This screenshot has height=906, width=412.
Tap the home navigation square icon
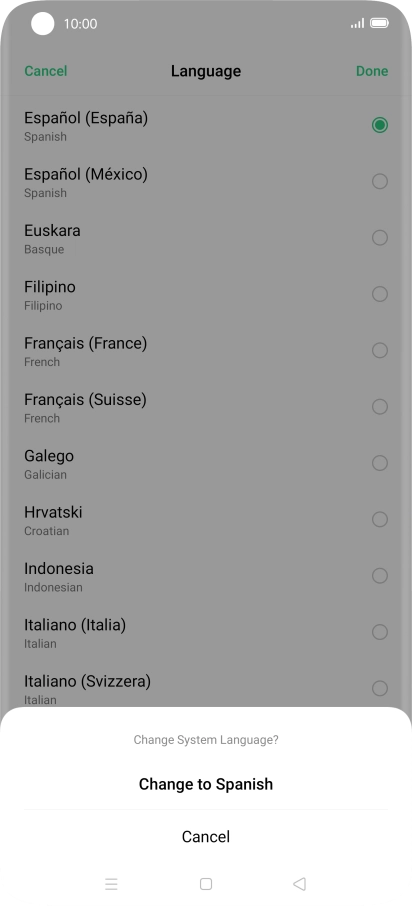pyautogui.click(x=206, y=883)
